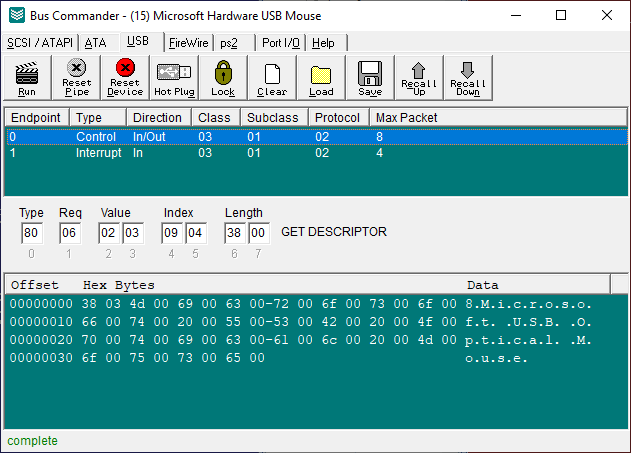The width and height of the screenshot is (631, 453).
Task: Click the Lock padlock icon
Action: [x=222, y=78]
